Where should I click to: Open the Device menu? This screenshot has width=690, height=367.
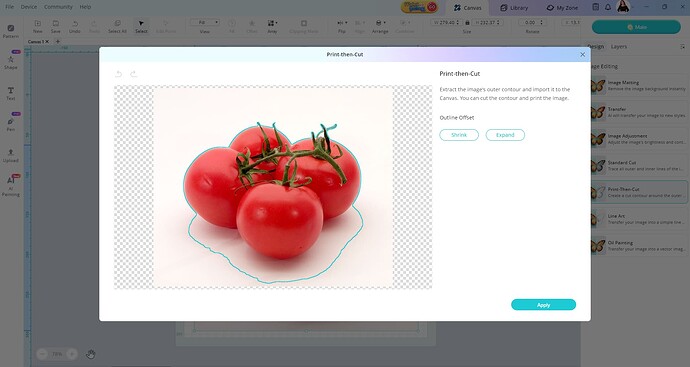tap(29, 7)
